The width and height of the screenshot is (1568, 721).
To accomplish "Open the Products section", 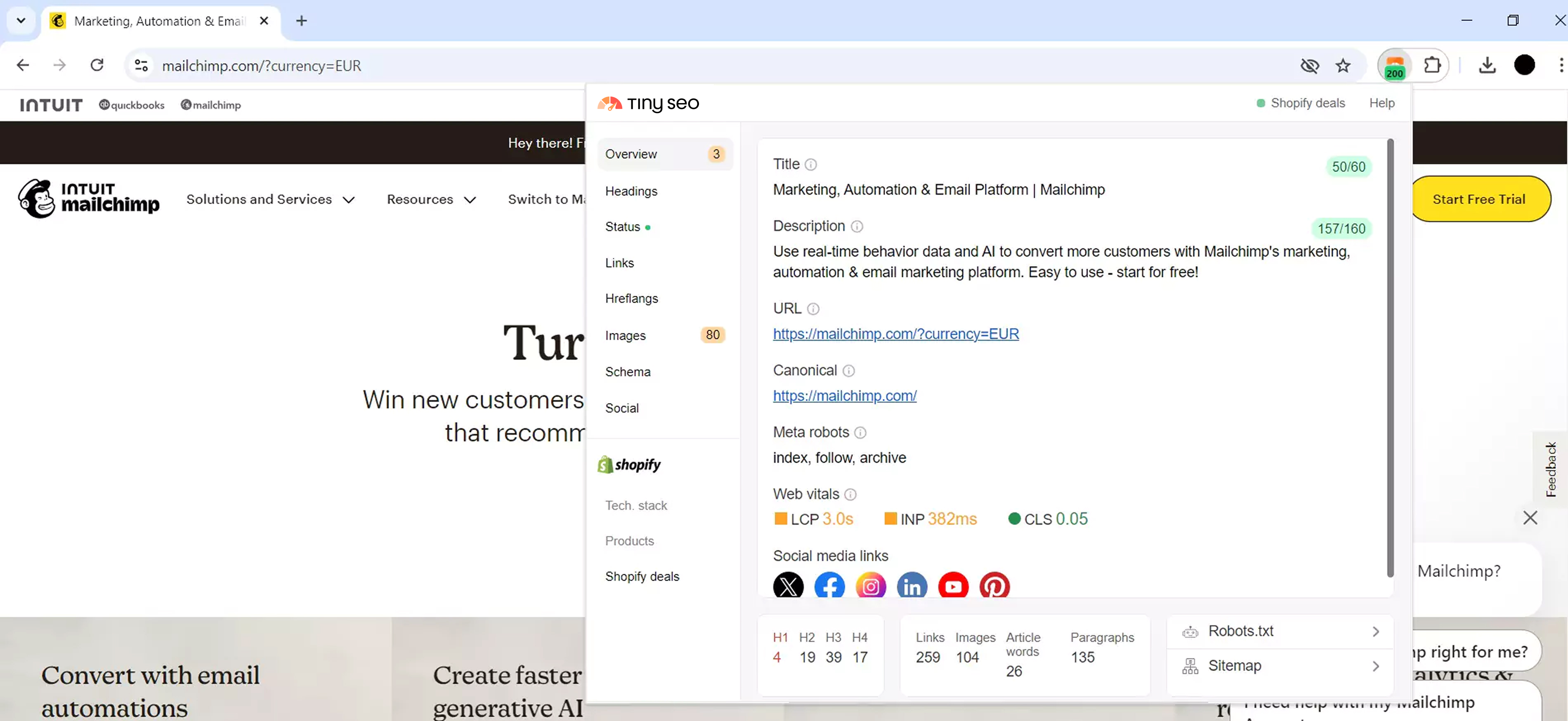I will [629, 541].
